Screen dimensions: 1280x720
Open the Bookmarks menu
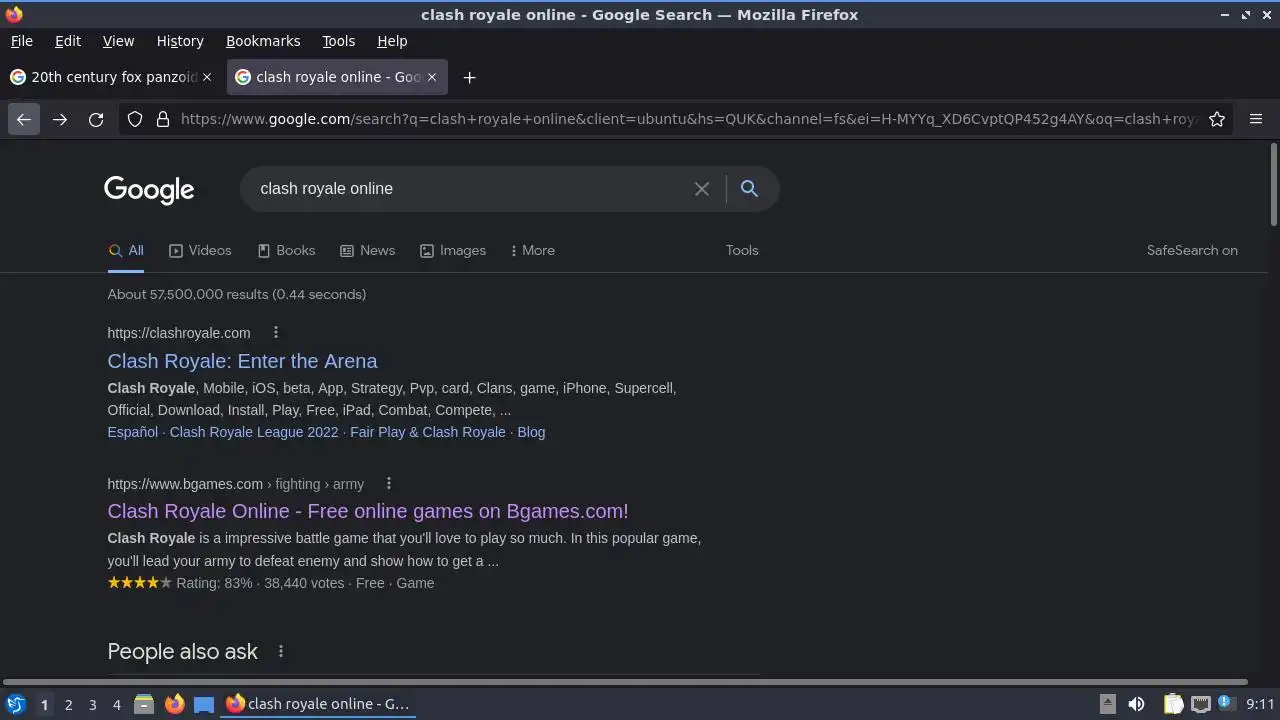point(263,41)
